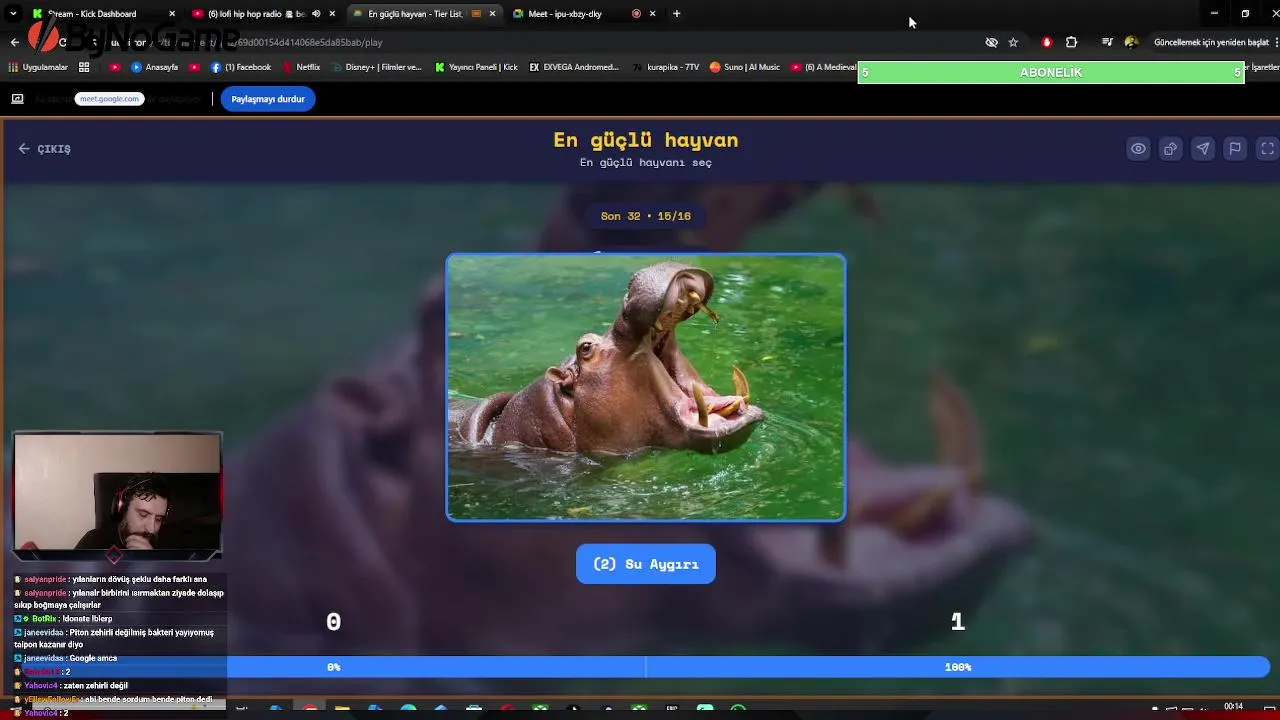The height and width of the screenshot is (720, 1280).
Task: Click the Son 32 • 15/16 round badge
Action: (646, 216)
